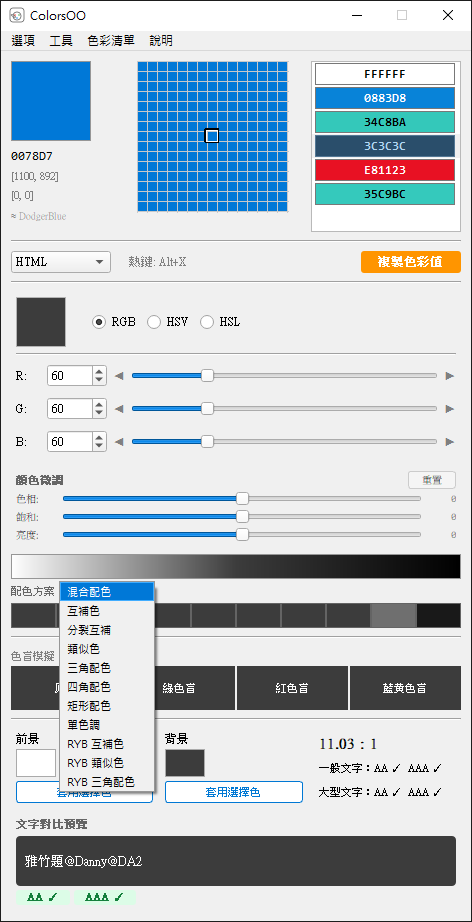Open the HTML format dropdown
The height and width of the screenshot is (922, 472).
pyautogui.click(x=61, y=262)
